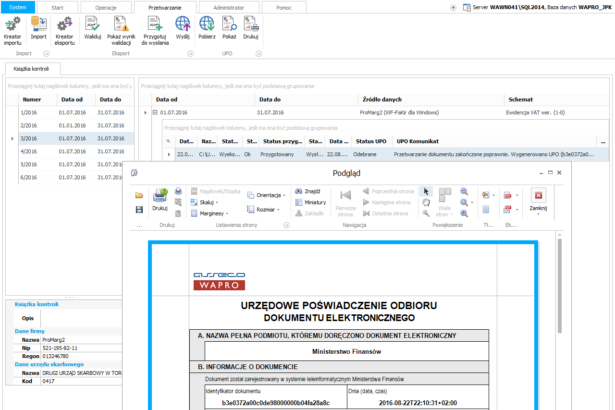Viewport: 615px width, 410px height.
Task: Click the zoom in icon at bottom of Powiększenie
Action: point(464,213)
